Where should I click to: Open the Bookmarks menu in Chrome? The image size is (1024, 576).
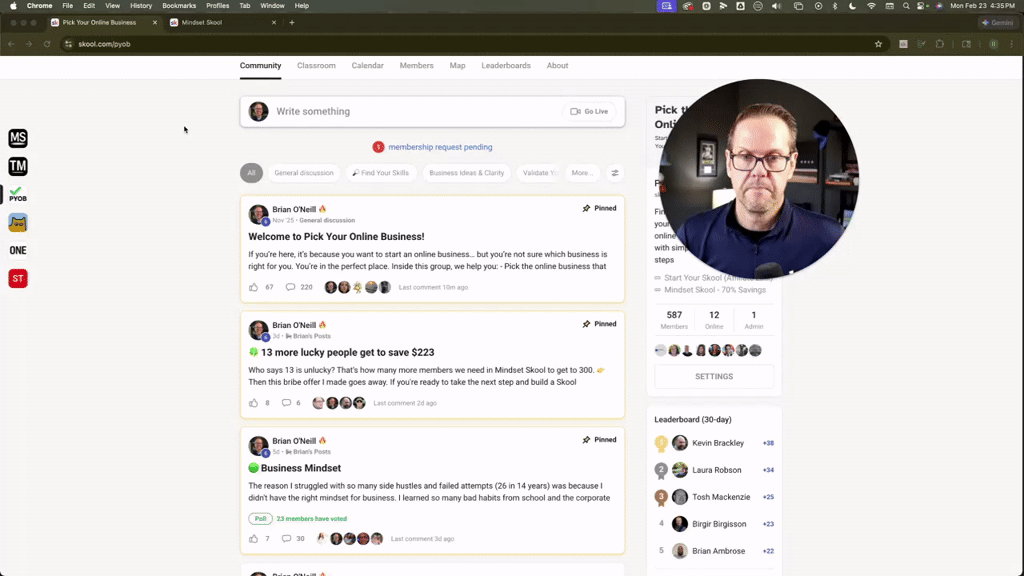pos(179,6)
